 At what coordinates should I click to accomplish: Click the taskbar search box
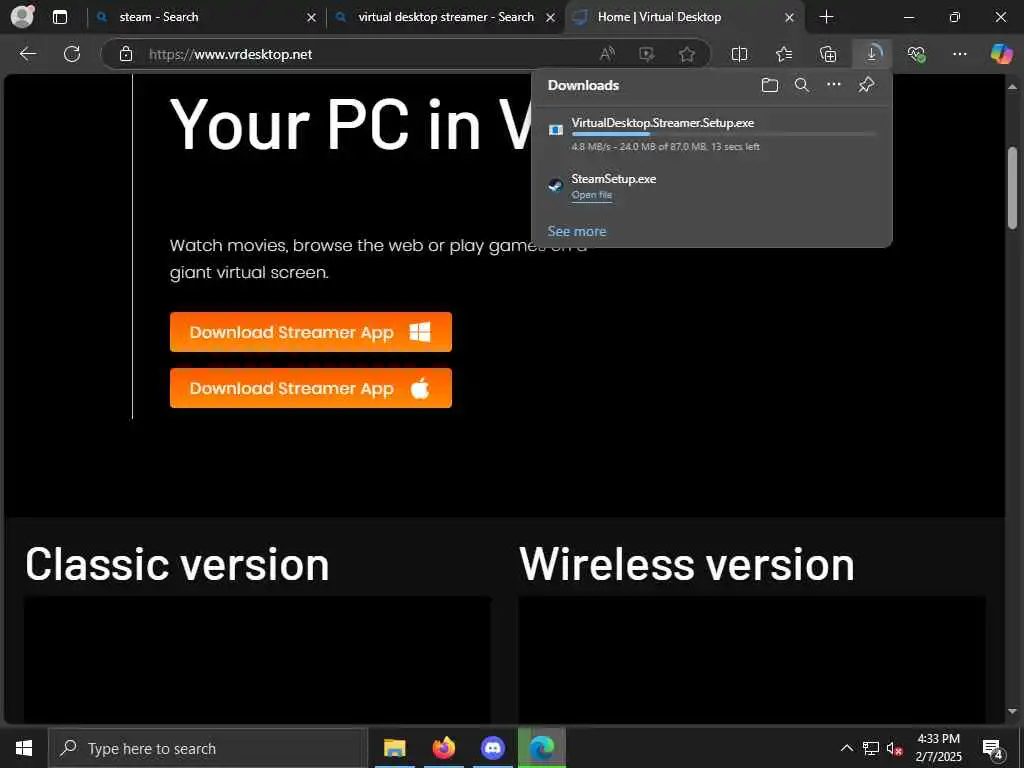click(x=208, y=748)
